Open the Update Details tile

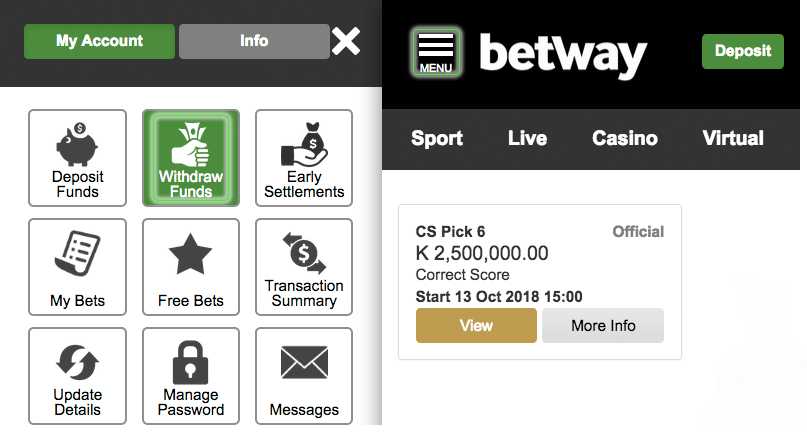77,376
